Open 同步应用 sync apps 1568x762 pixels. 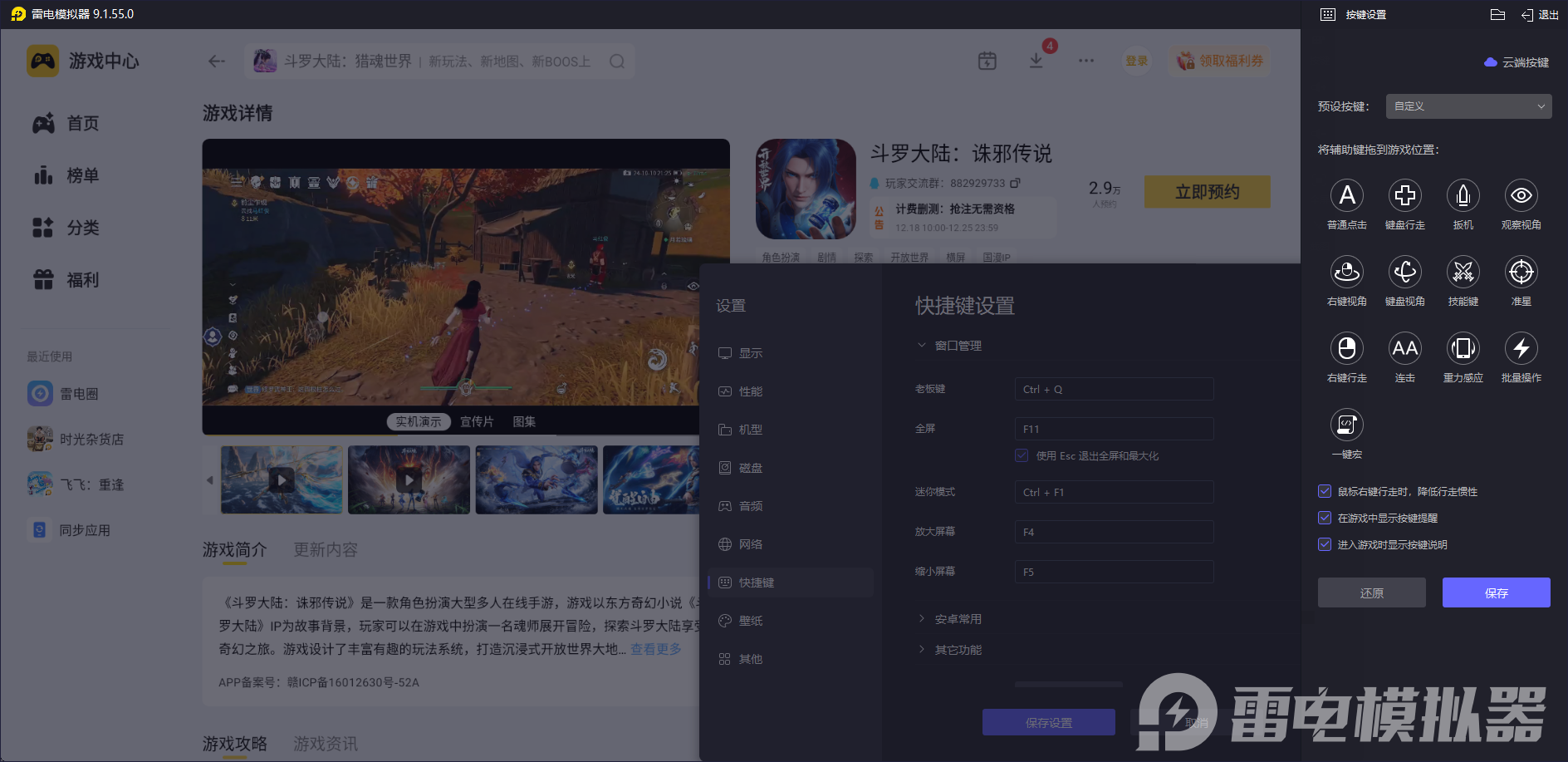pyautogui.click(x=69, y=529)
